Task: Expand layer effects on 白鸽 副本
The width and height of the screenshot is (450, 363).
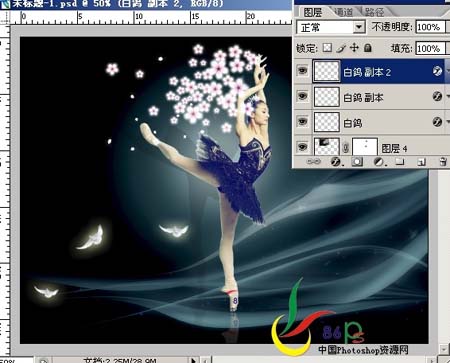Action: (x=448, y=97)
